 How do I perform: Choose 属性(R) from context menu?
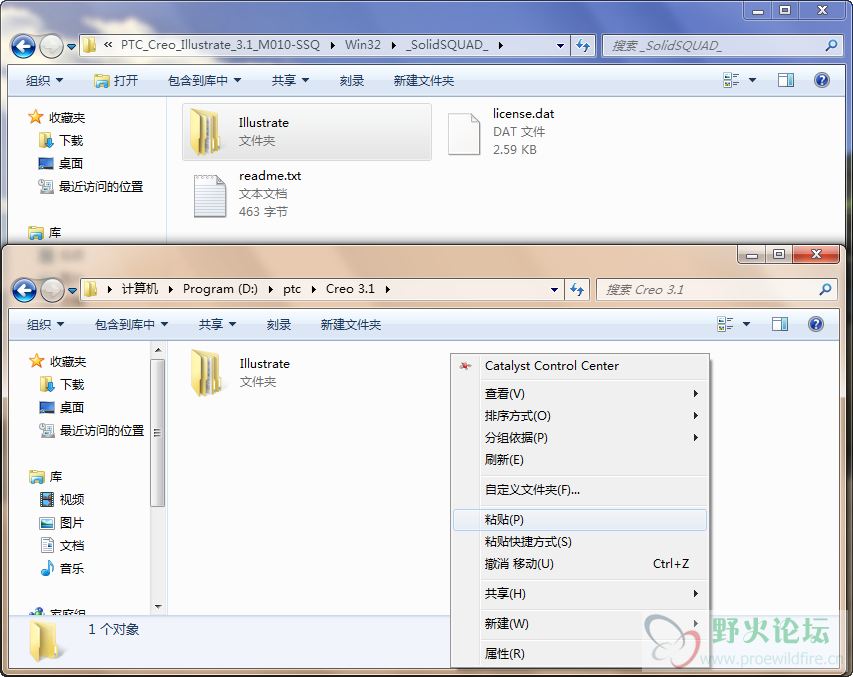click(x=580, y=654)
